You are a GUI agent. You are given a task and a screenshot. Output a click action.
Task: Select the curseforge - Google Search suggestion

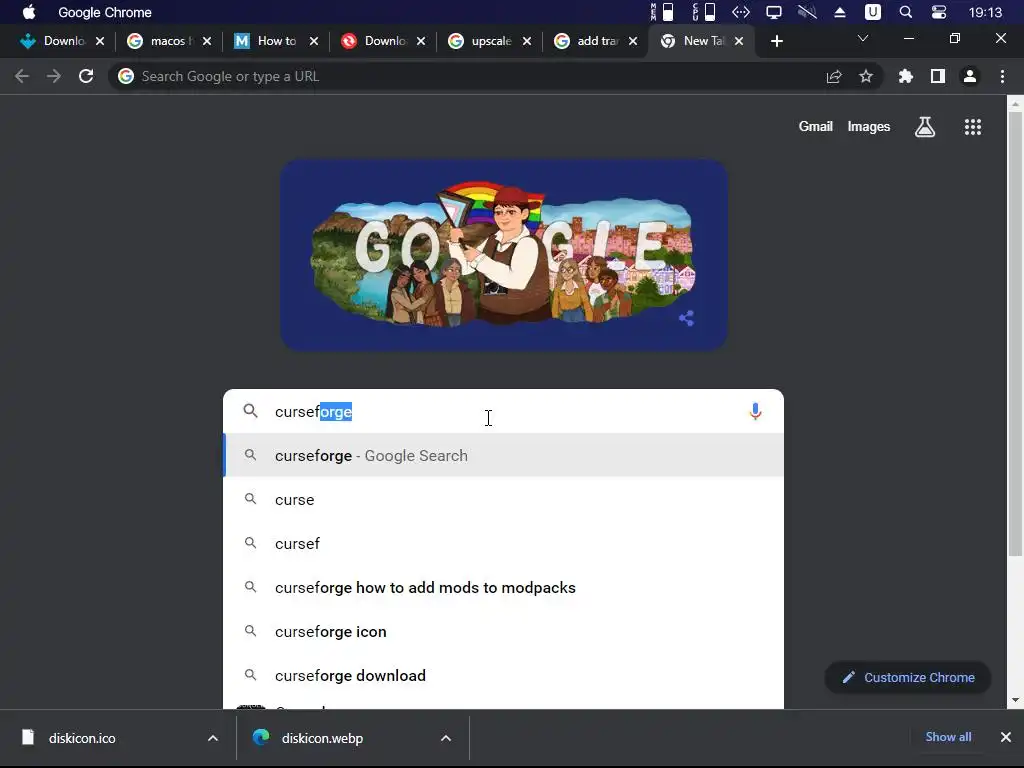pyautogui.click(x=504, y=456)
